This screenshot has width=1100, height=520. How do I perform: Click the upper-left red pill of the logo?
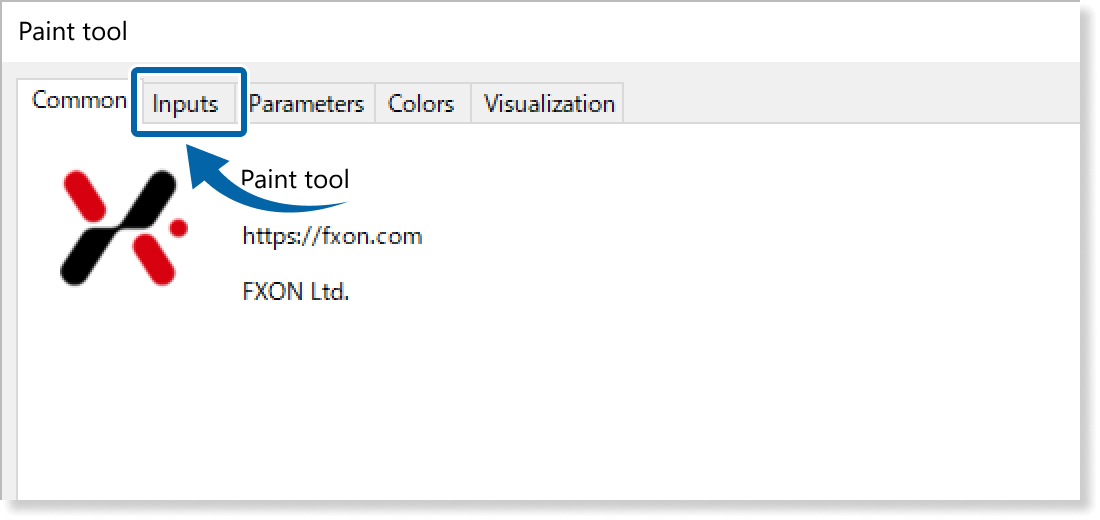click(x=83, y=196)
